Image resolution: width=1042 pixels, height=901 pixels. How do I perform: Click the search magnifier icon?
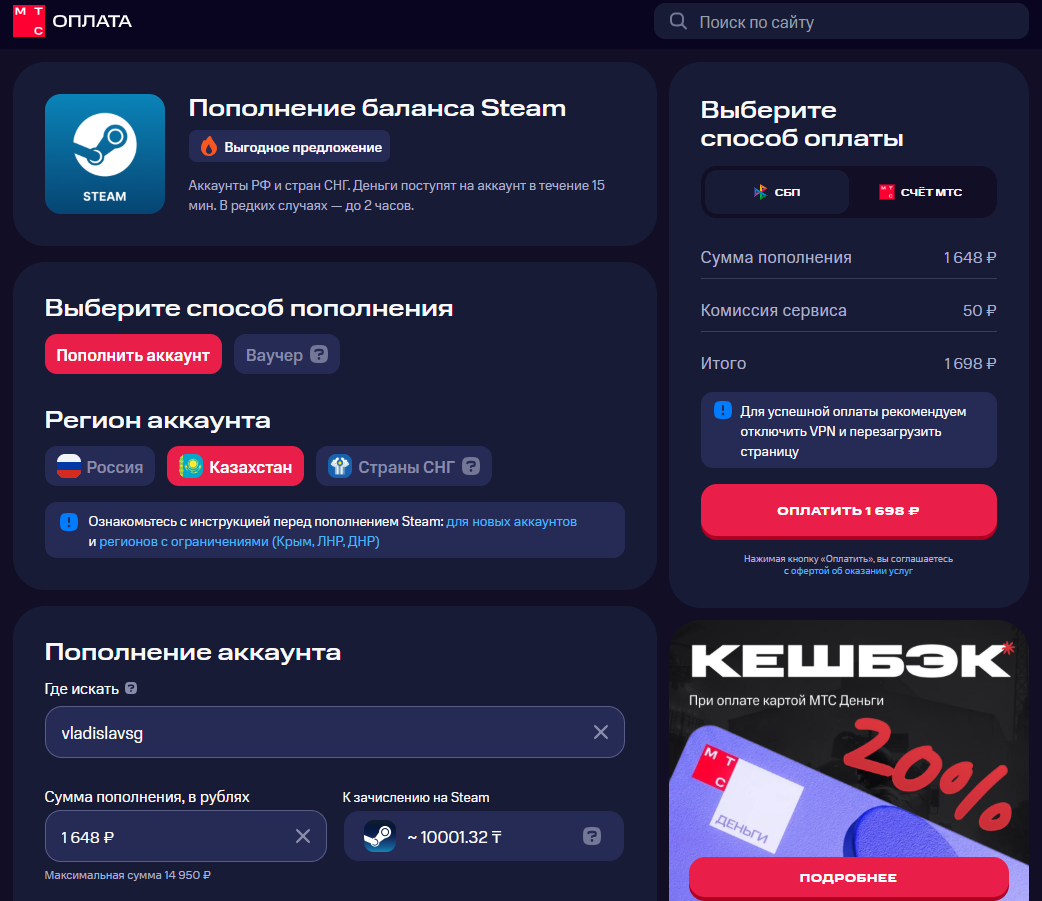click(678, 21)
